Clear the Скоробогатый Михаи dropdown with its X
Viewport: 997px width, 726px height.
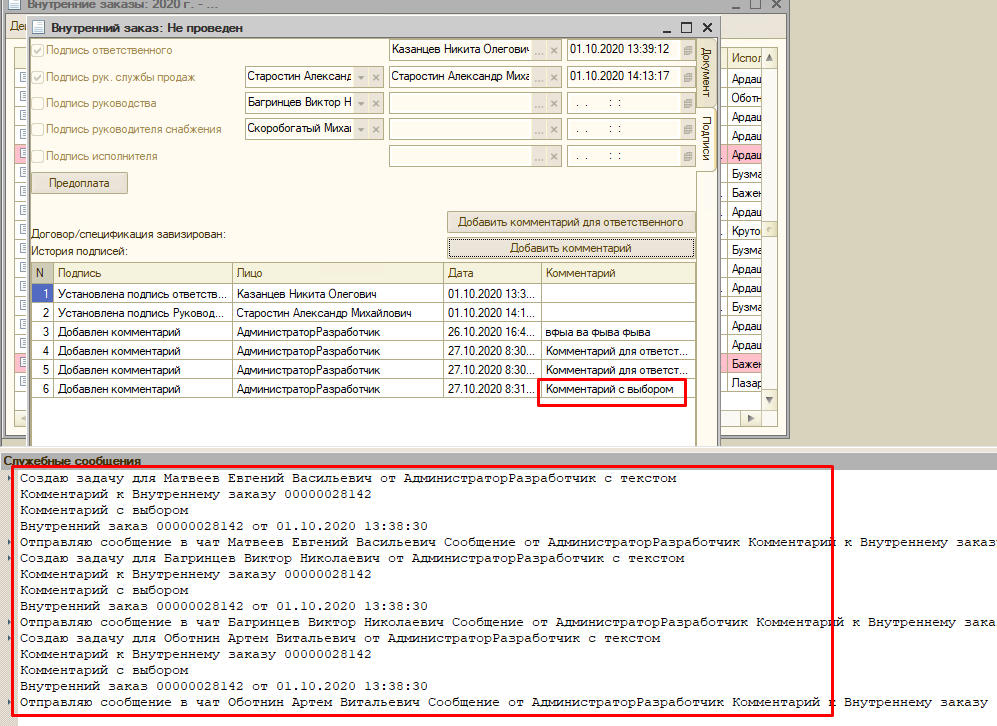pyautogui.click(x=376, y=129)
